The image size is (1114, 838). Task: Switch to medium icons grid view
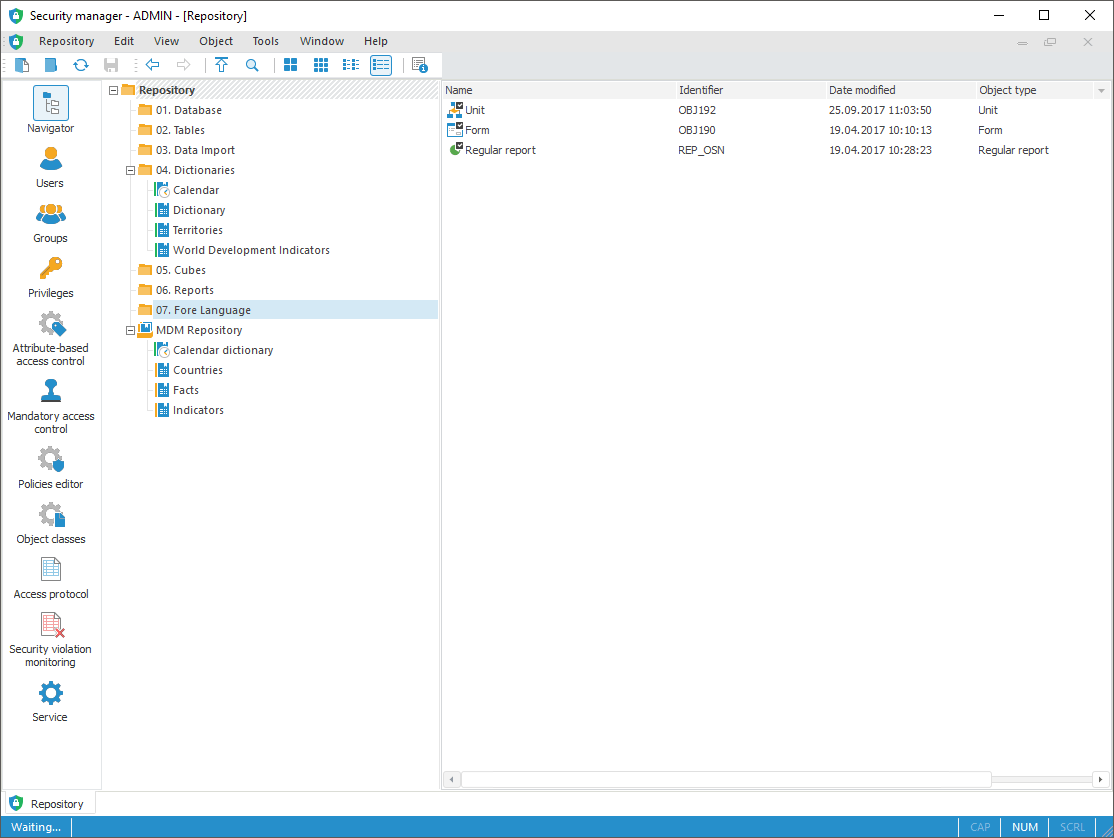pos(321,65)
